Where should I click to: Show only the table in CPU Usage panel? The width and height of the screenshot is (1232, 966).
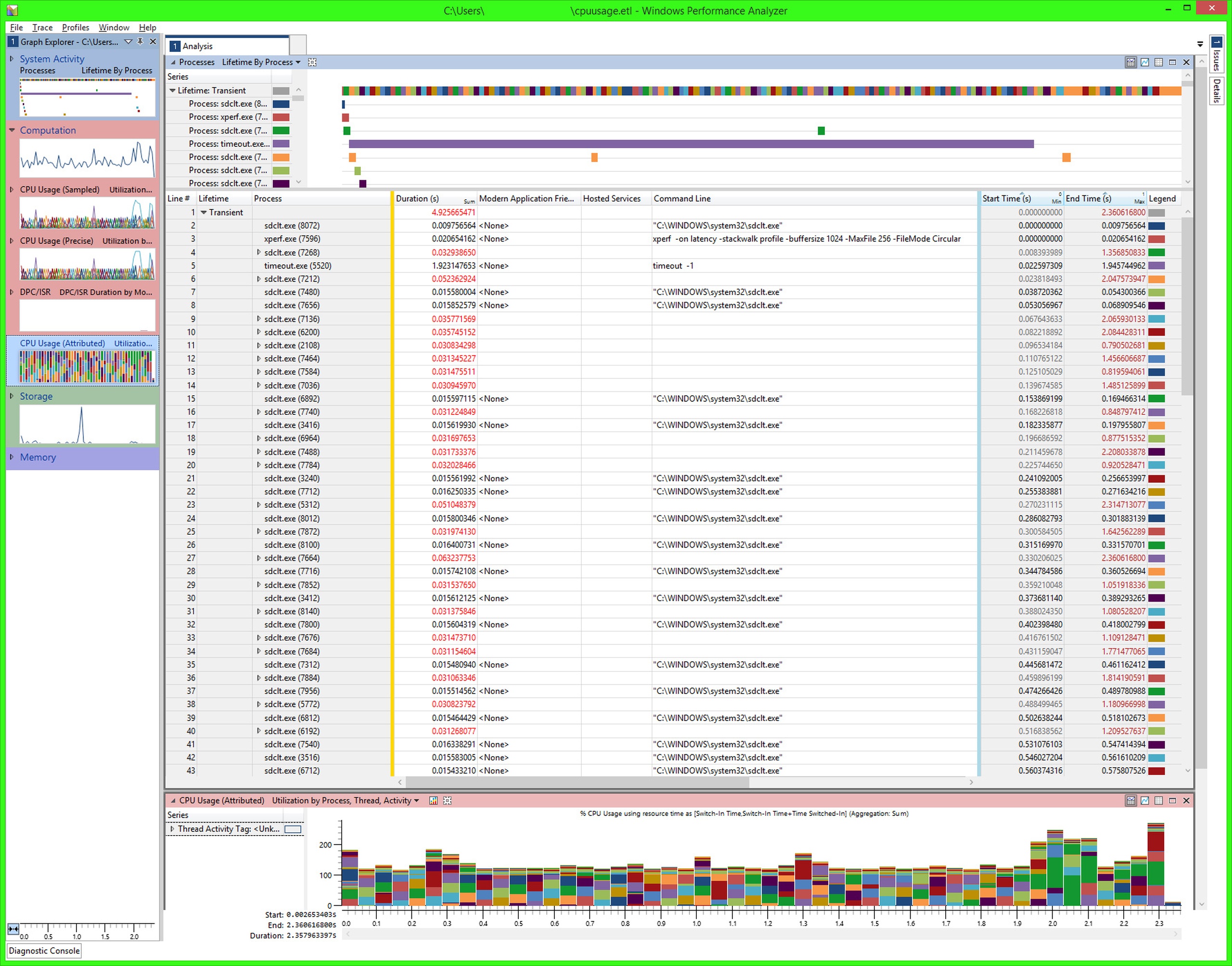[x=1158, y=800]
